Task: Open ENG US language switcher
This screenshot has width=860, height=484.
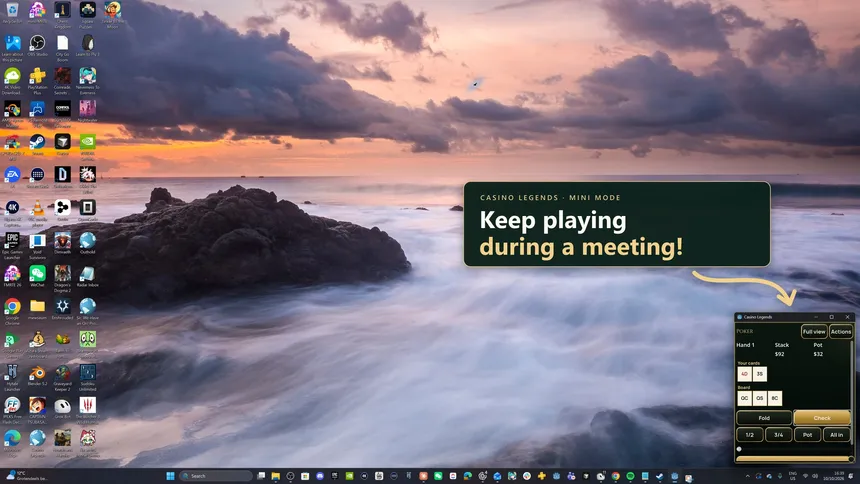Action: [x=793, y=475]
